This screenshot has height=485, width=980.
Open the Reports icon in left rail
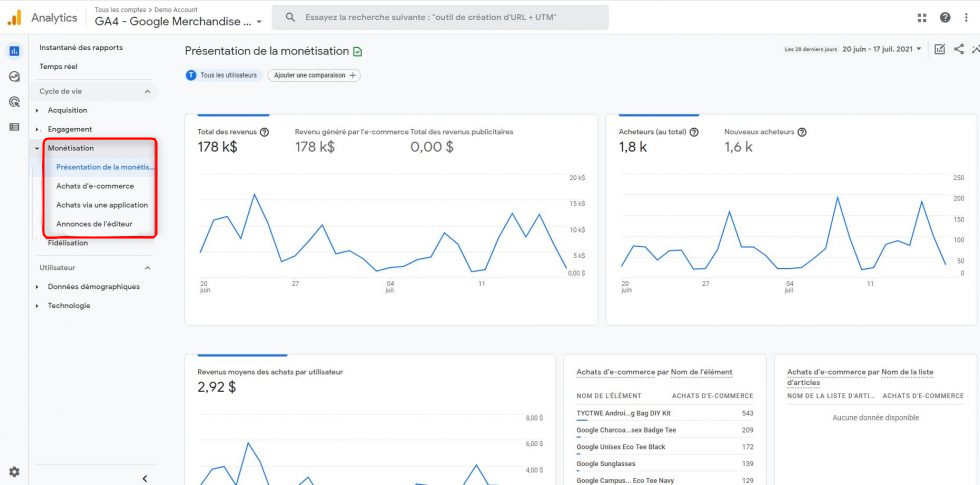pos(14,51)
